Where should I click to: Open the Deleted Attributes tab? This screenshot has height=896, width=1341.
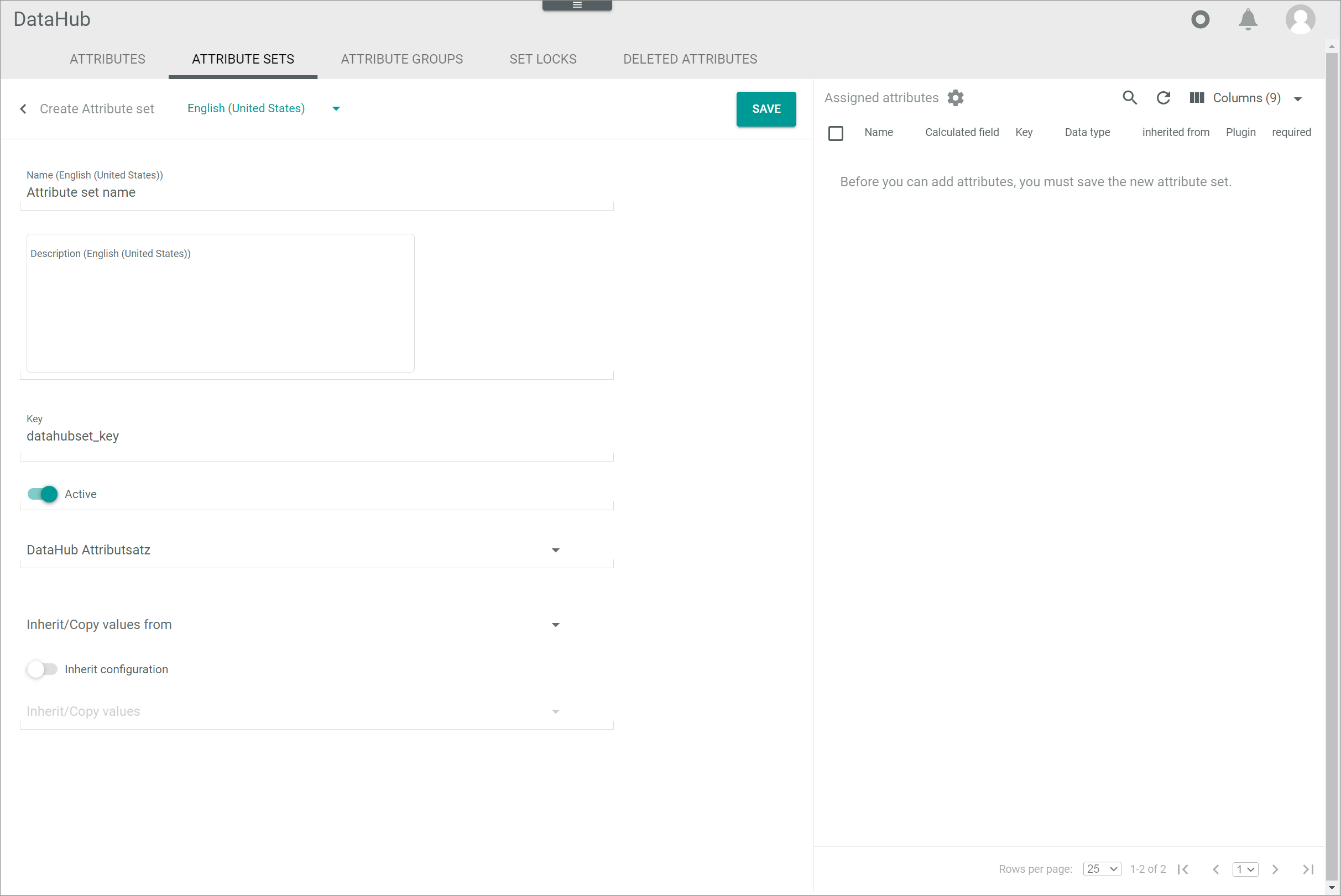click(690, 59)
